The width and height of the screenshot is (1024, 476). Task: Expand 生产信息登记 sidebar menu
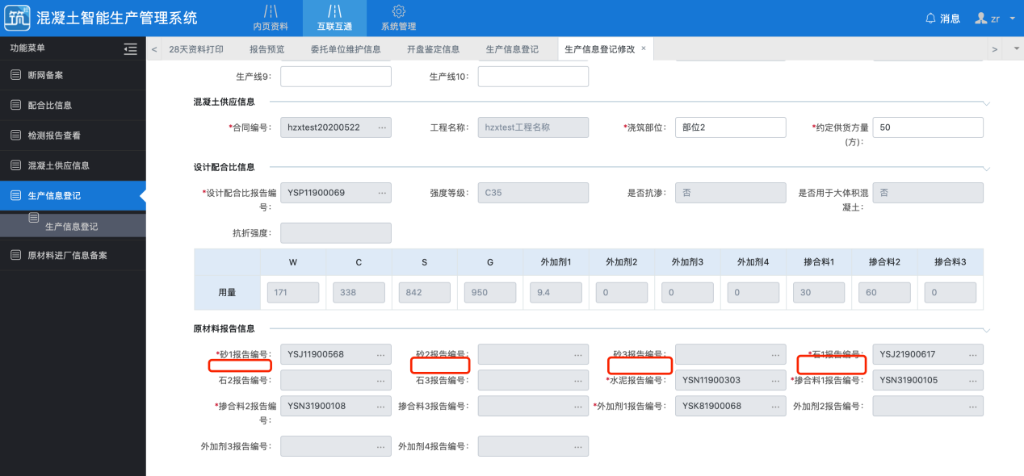(72, 195)
